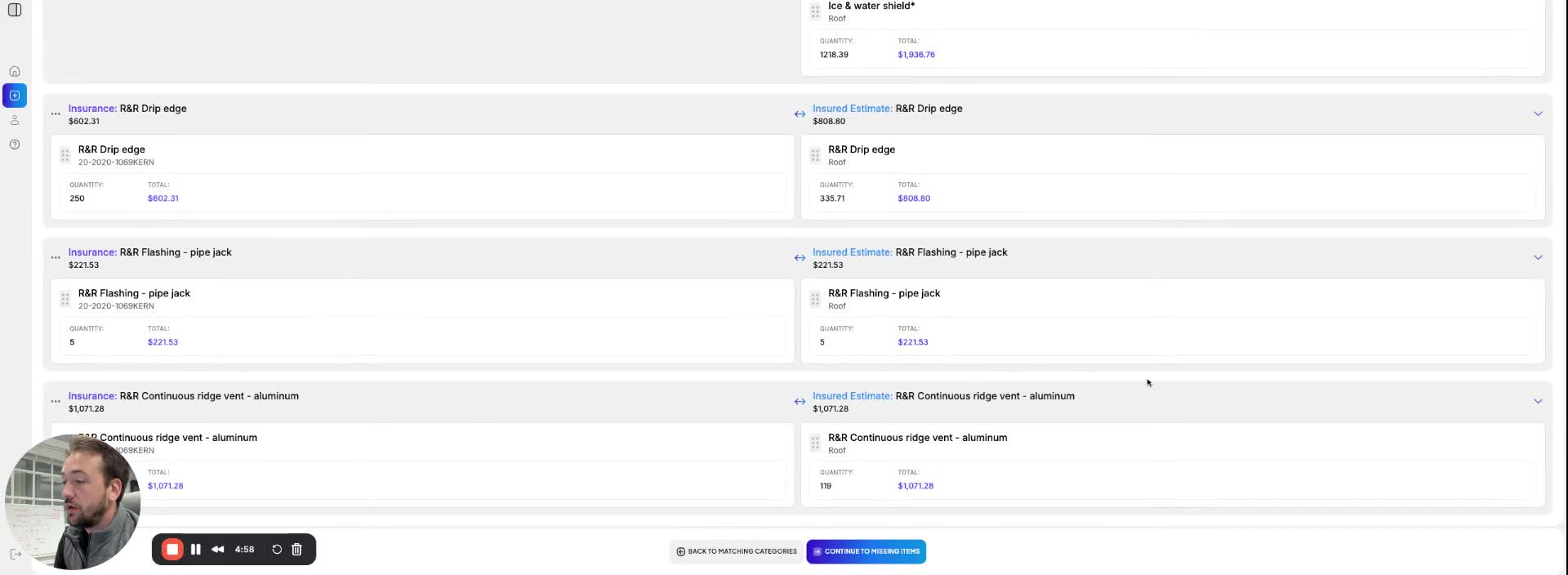Click the $808.80 total in Roof Drip edge card
This screenshot has width=1568, height=575.
tap(914, 198)
